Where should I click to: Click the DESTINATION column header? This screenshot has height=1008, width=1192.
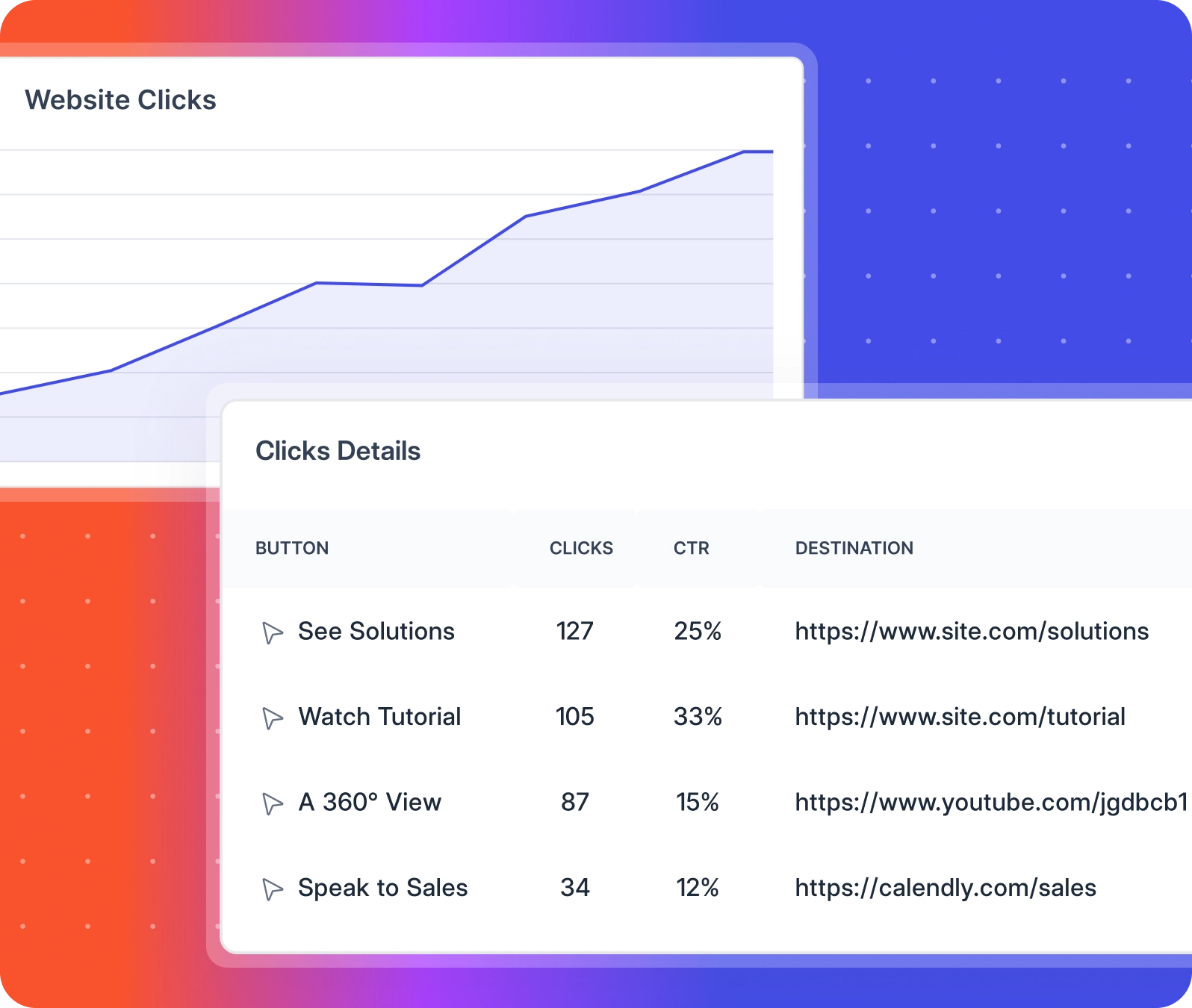pos(854,548)
